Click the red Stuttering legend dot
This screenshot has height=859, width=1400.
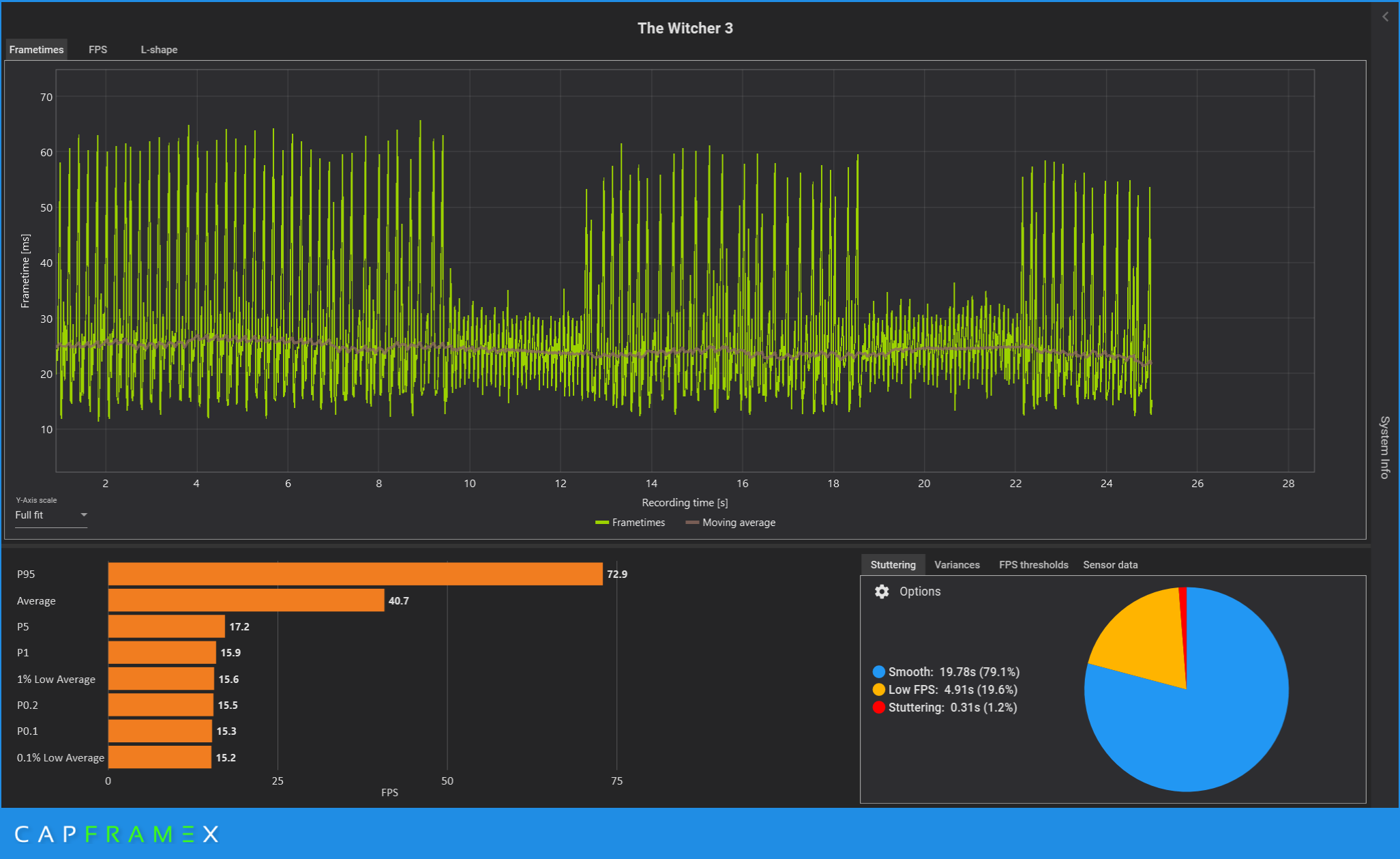click(x=878, y=708)
